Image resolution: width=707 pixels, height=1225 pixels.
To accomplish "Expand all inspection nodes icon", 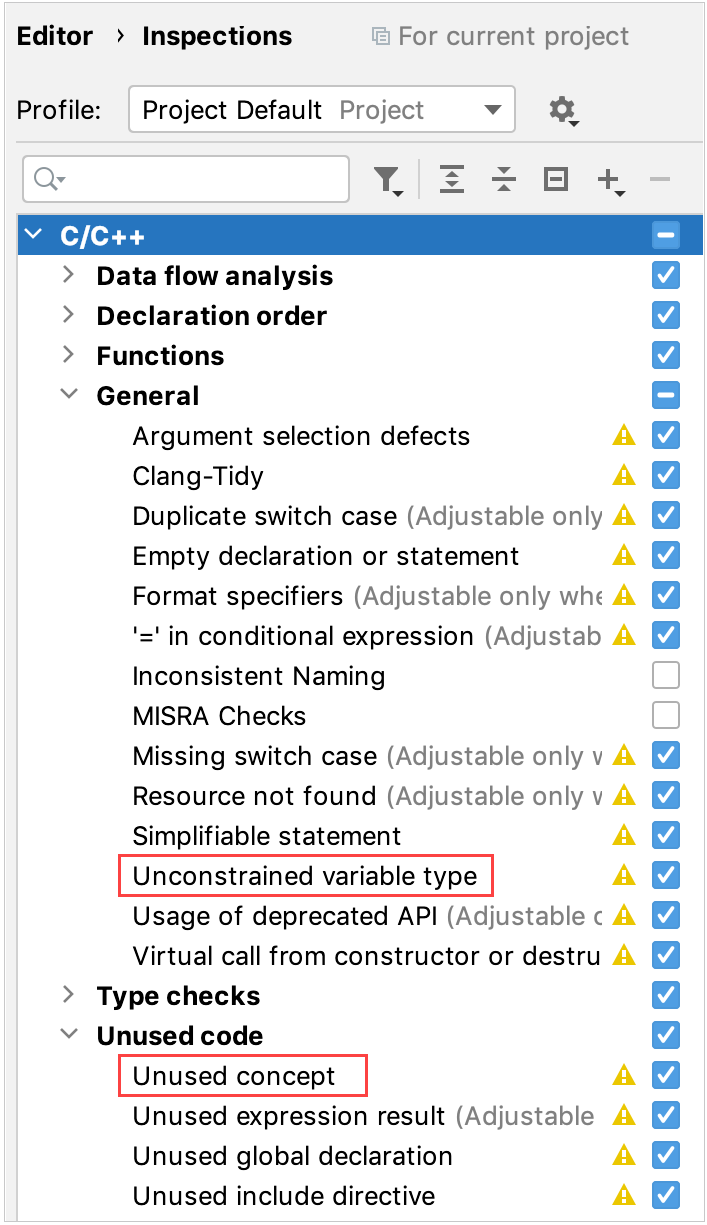I will [x=452, y=179].
